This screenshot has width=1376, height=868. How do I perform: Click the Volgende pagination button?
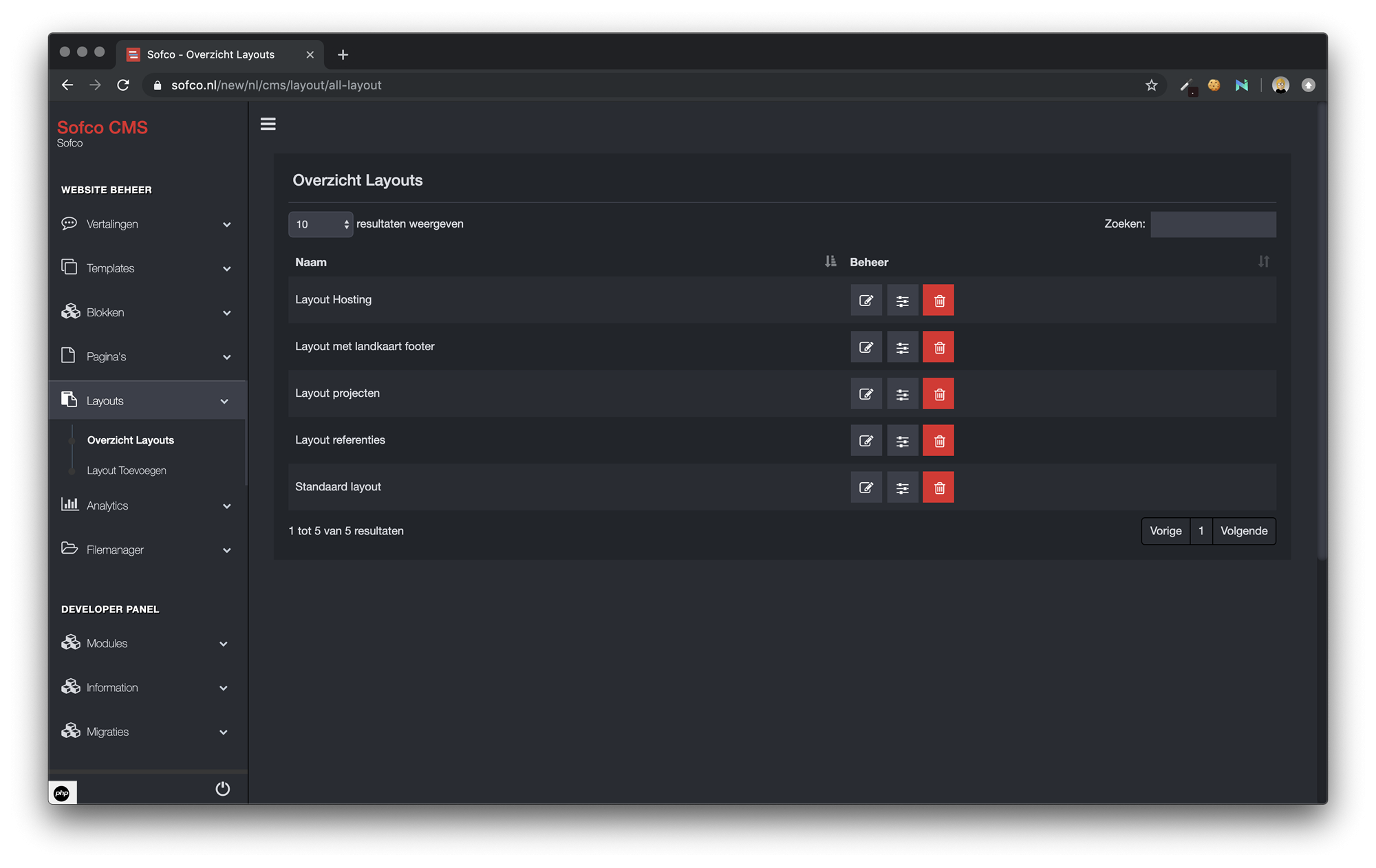point(1243,531)
